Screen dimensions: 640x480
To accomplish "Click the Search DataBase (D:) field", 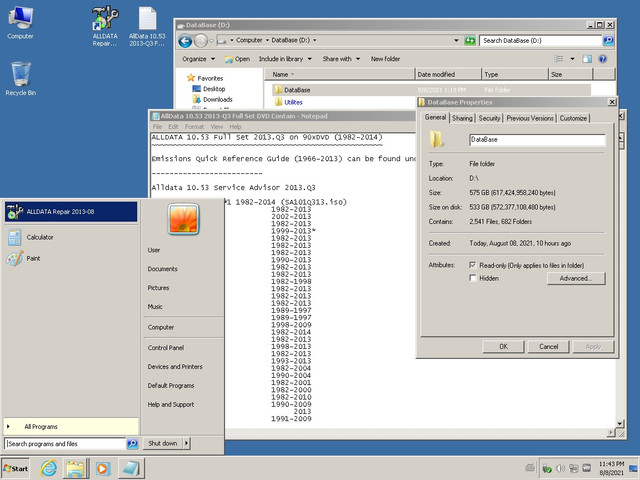I will tap(540, 40).
